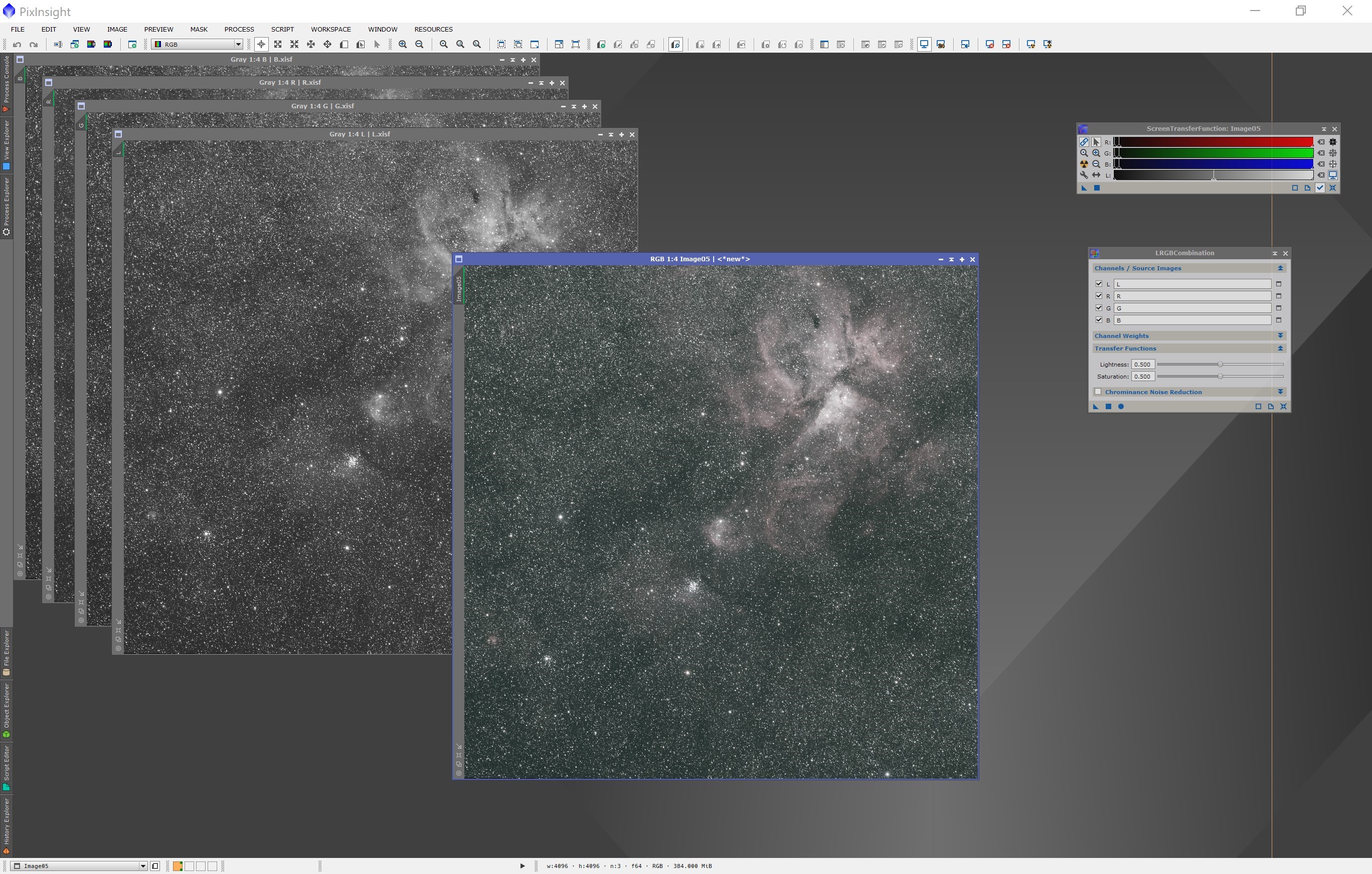Open the WORKSPACE menu
1372x874 pixels.
point(330,29)
